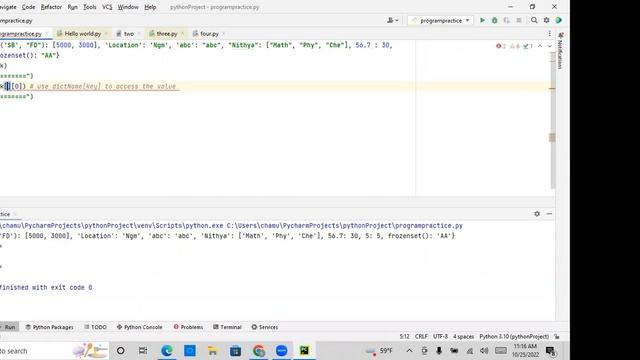Open Python Packages tool window
Viewport: 640px width, 360px height.
point(49,327)
